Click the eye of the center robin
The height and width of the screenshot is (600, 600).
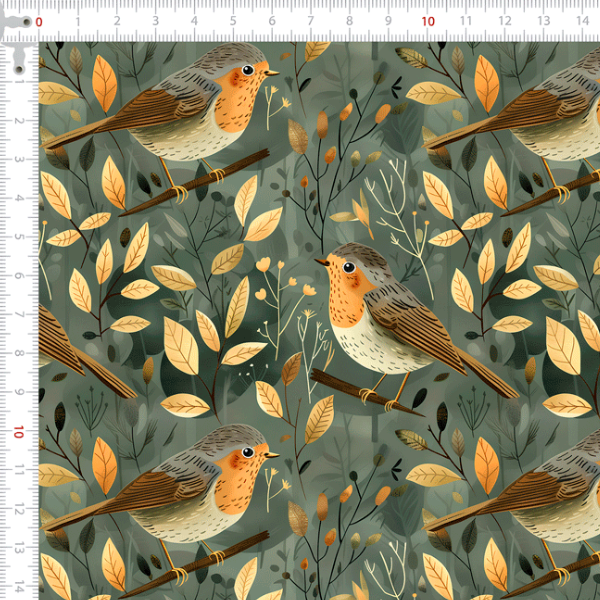347,267
